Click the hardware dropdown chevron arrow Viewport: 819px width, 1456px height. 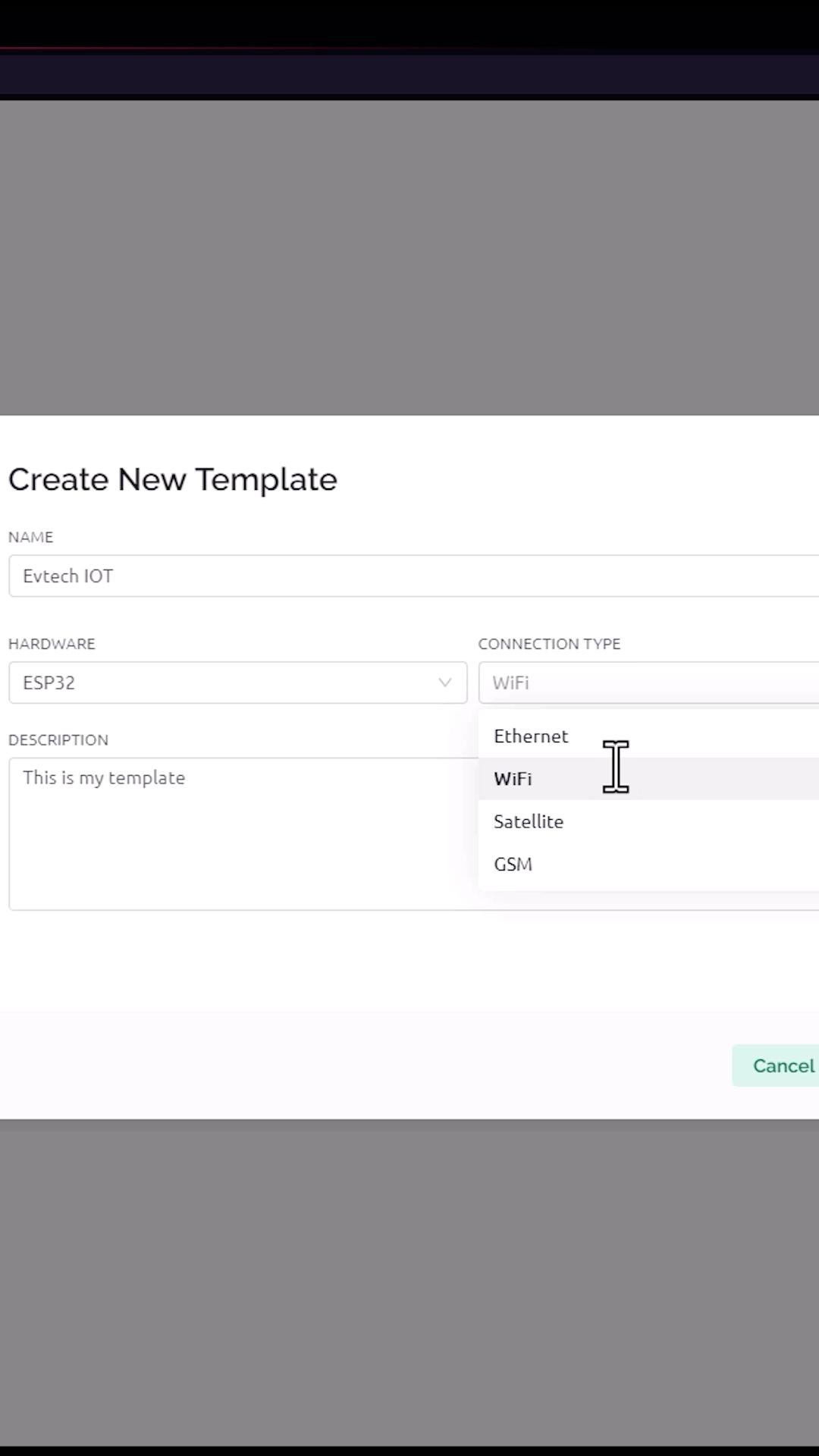coord(444,682)
